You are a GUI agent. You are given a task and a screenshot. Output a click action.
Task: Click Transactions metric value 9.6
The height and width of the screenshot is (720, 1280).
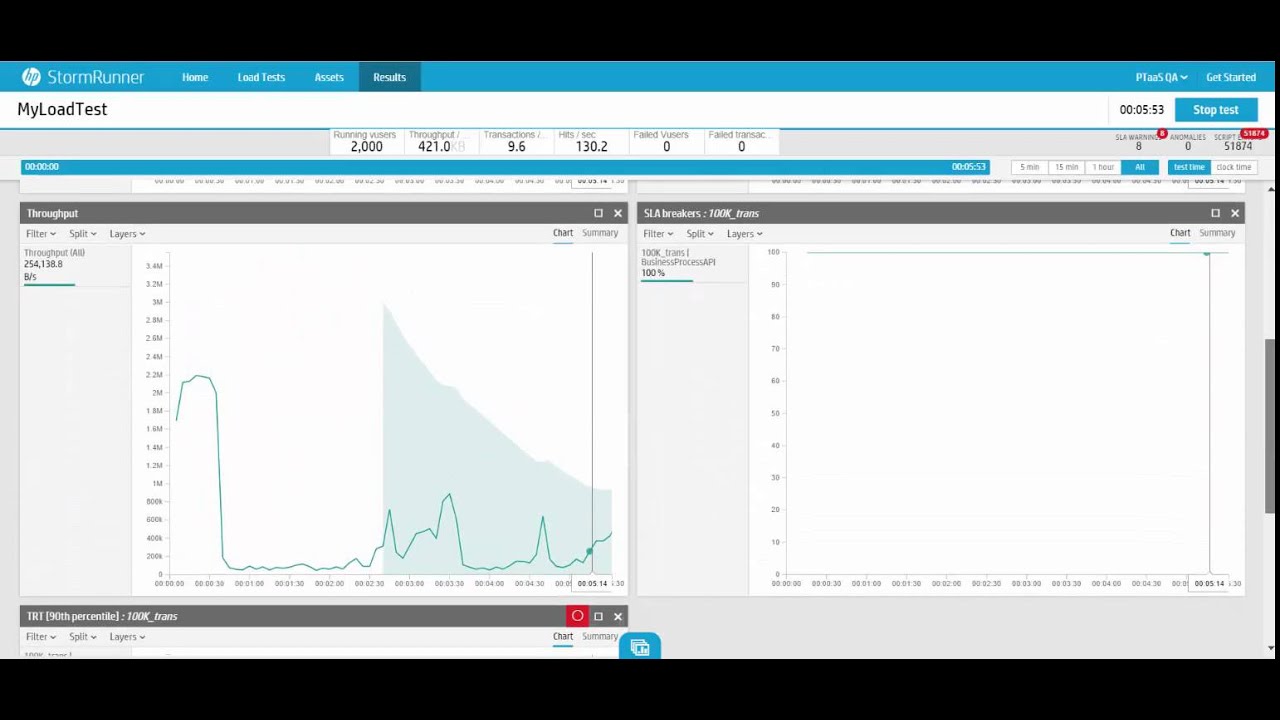tap(516, 146)
